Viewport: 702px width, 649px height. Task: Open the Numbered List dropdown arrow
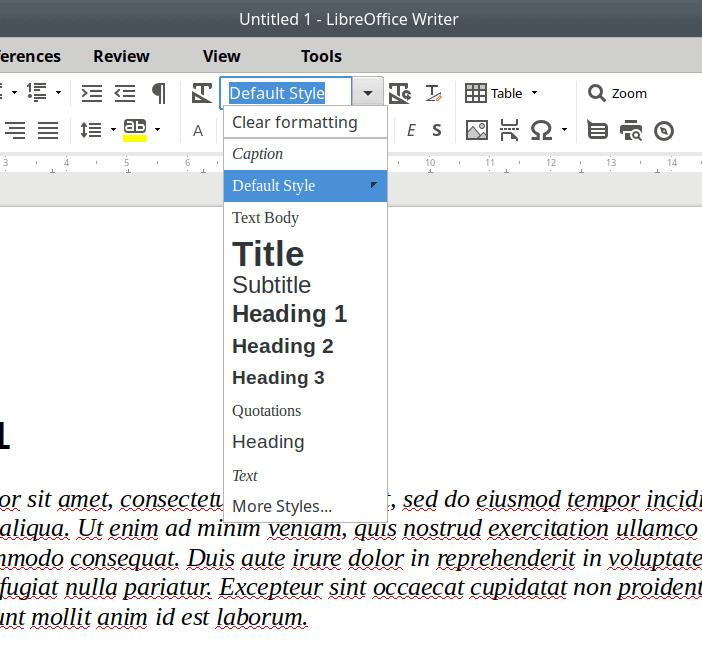pos(58,93)
